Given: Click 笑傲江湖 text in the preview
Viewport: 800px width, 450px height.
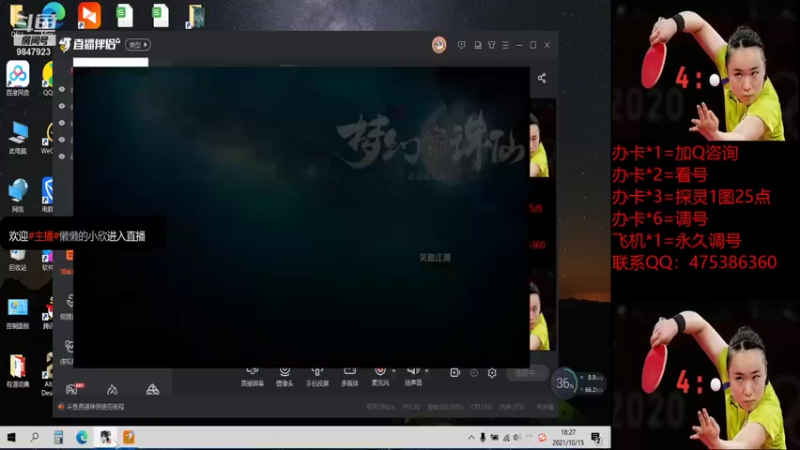Looking at the screenshot, I should pos(435,258).
